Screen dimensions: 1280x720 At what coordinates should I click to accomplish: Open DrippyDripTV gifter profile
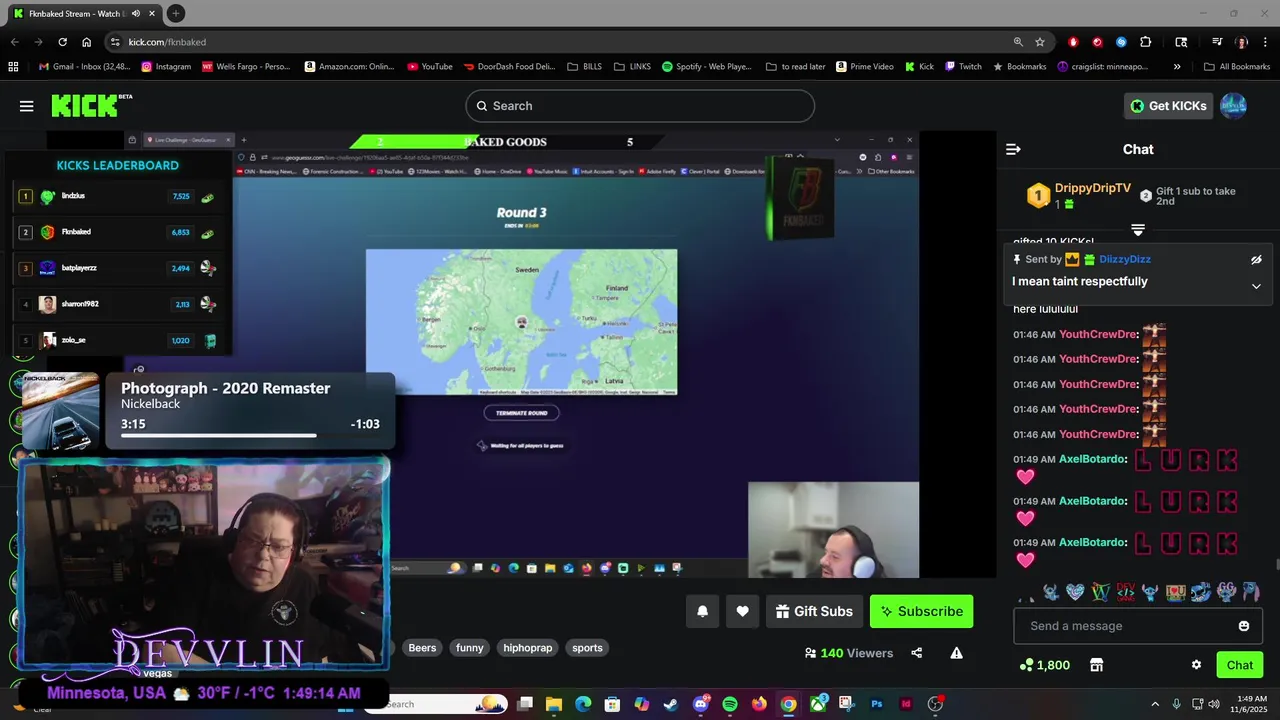click(1092, 188)
